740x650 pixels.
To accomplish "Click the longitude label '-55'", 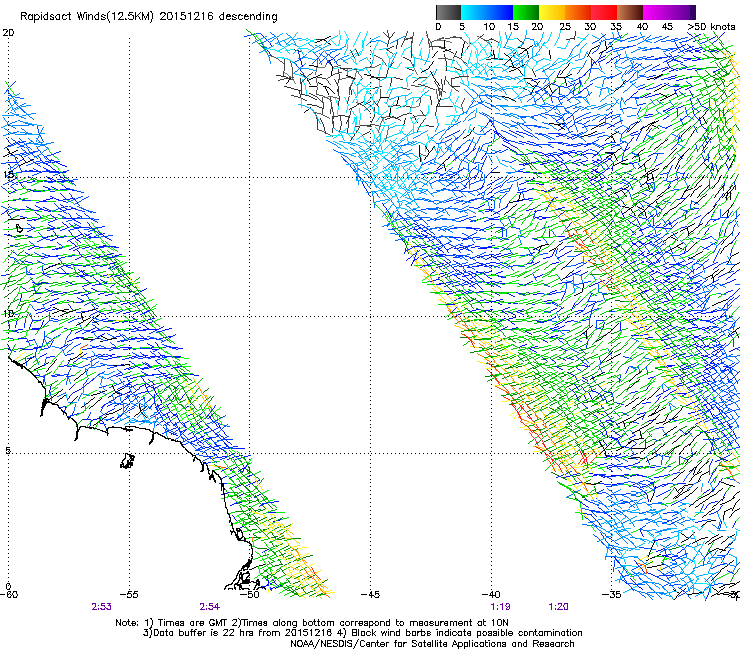I will click(129, 594).
